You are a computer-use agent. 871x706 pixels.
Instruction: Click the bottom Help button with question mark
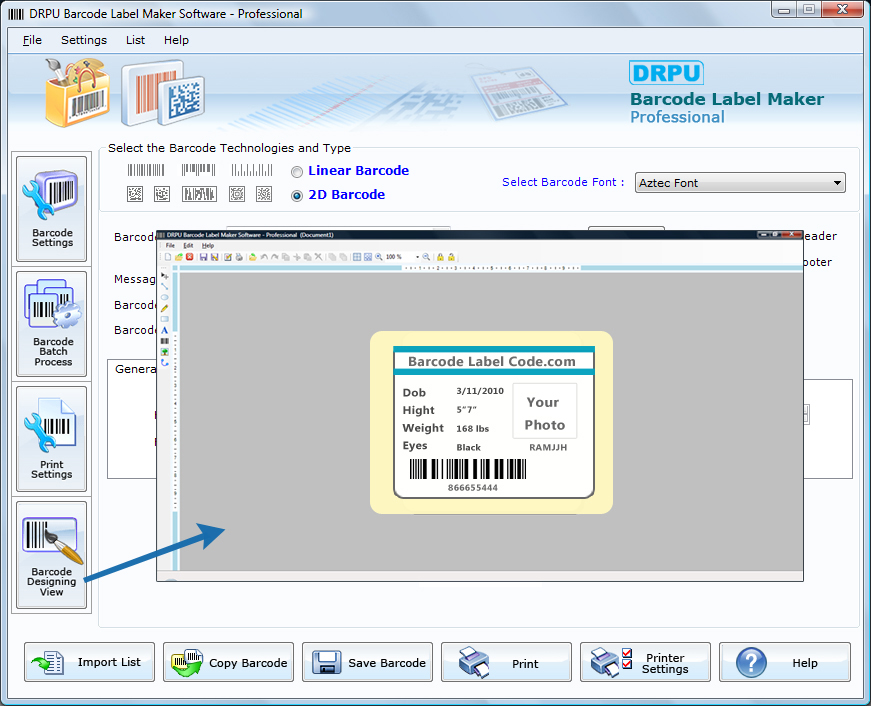pos(784,662)
